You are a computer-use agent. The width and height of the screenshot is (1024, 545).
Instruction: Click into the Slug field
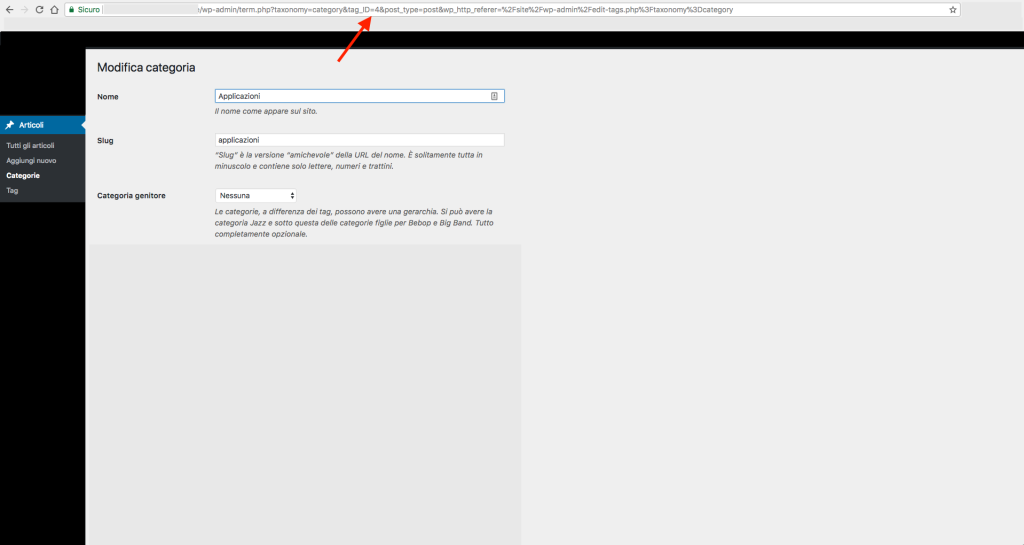click(x=359, y=140)
